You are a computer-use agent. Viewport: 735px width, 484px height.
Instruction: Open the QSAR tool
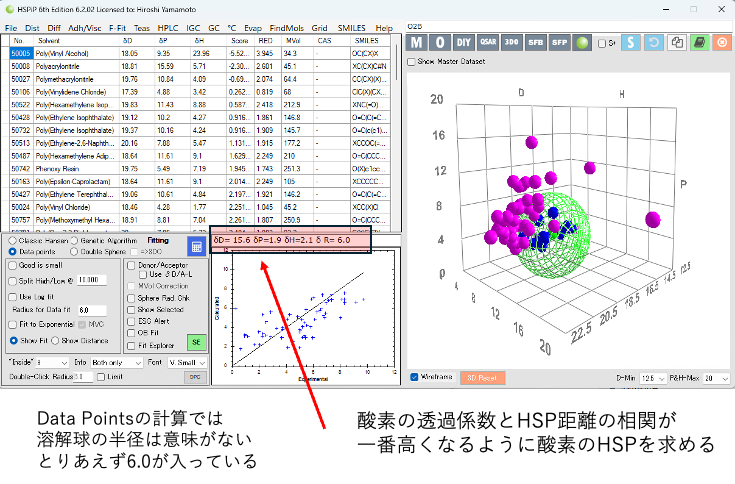pyautogui.click(x=488, y=43)
